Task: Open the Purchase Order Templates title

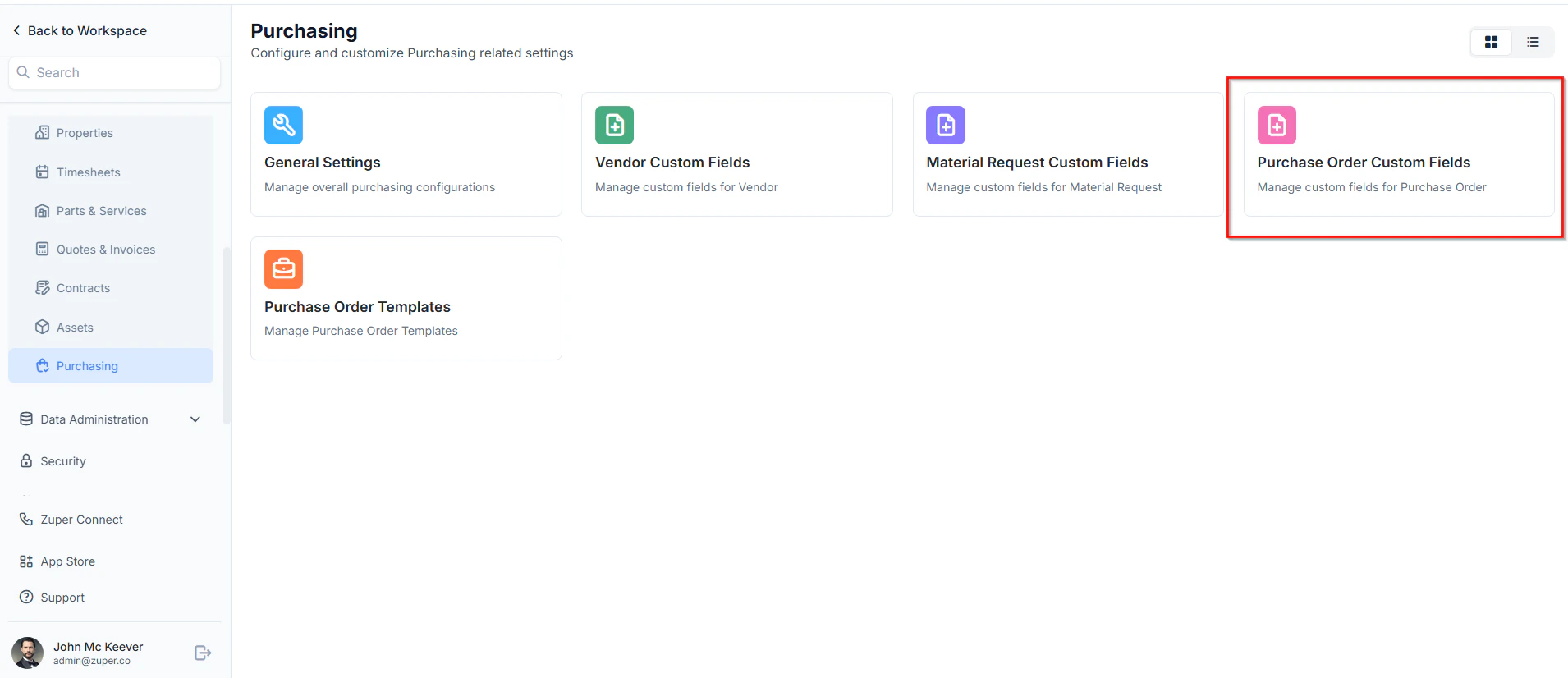Action: coord(357,307)
